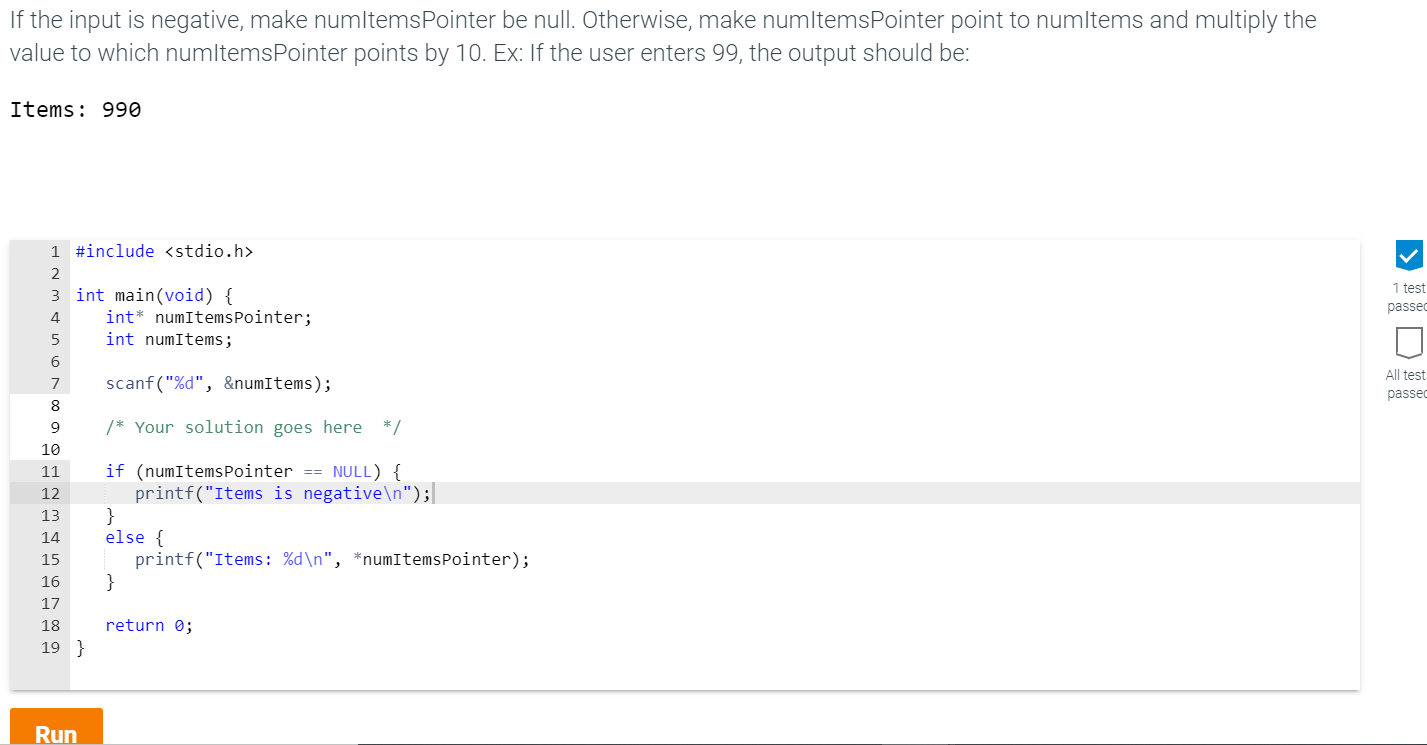Screen dimensions: 1427x745
Task: Click the '1 test passed' label text
Action: coord(1407,297)
